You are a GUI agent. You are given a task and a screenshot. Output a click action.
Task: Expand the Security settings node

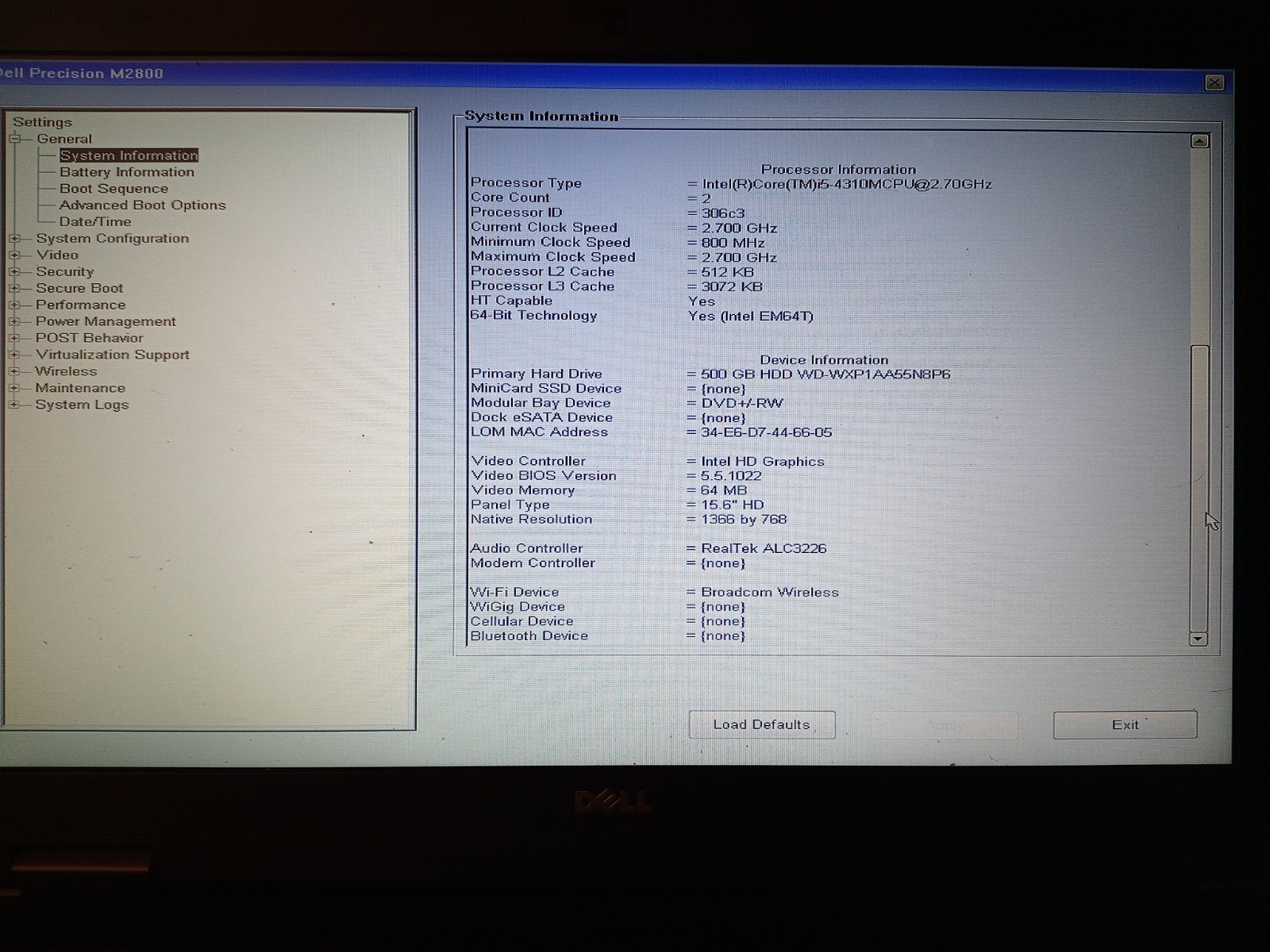[14, 271]
